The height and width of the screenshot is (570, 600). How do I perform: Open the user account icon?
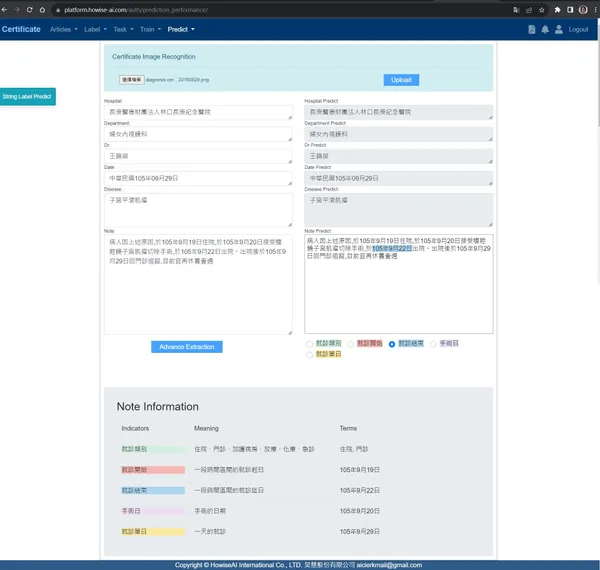pyautogui.click(x=559, y=29)
